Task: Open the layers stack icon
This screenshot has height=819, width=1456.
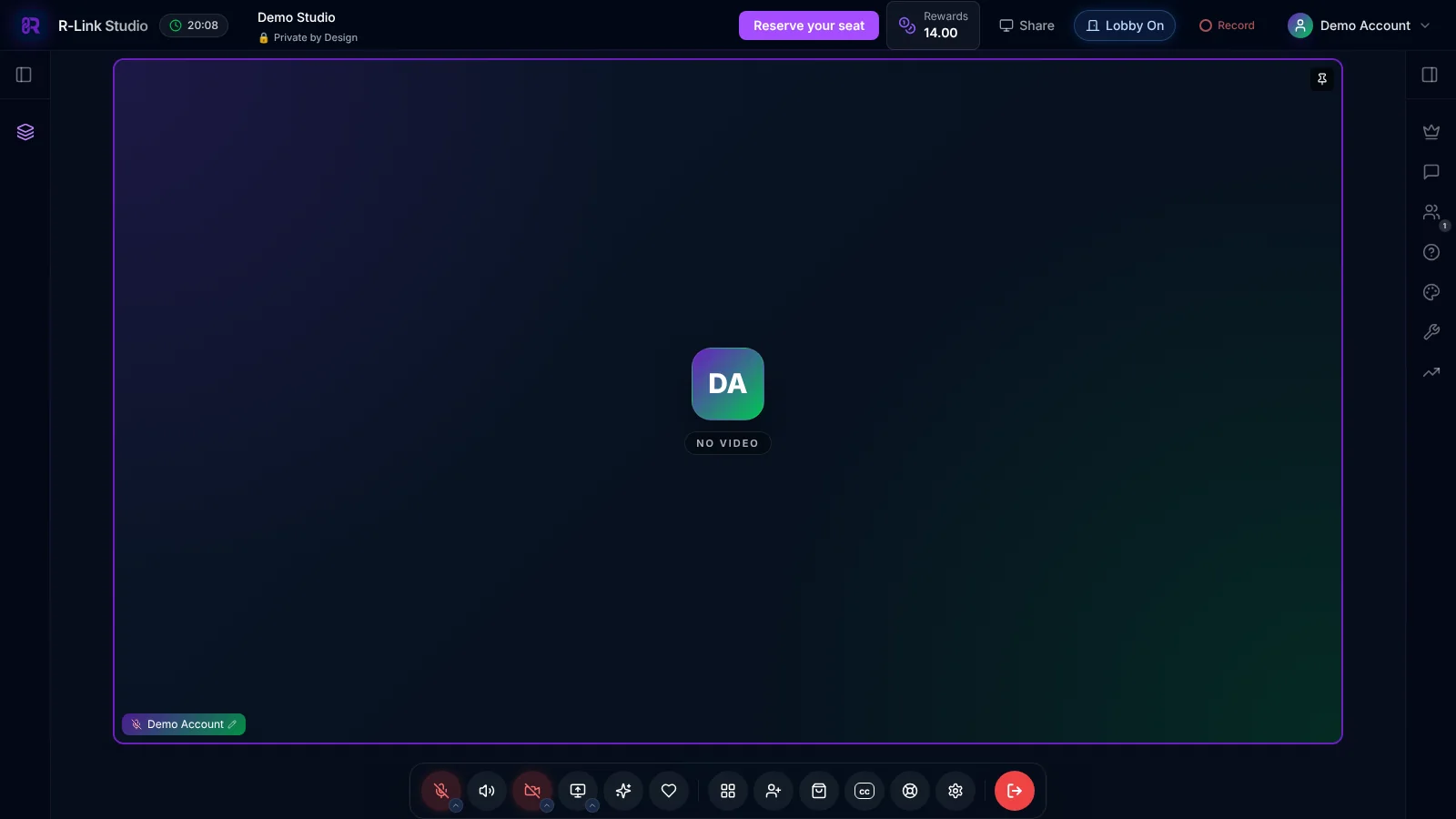Action: 25,132
